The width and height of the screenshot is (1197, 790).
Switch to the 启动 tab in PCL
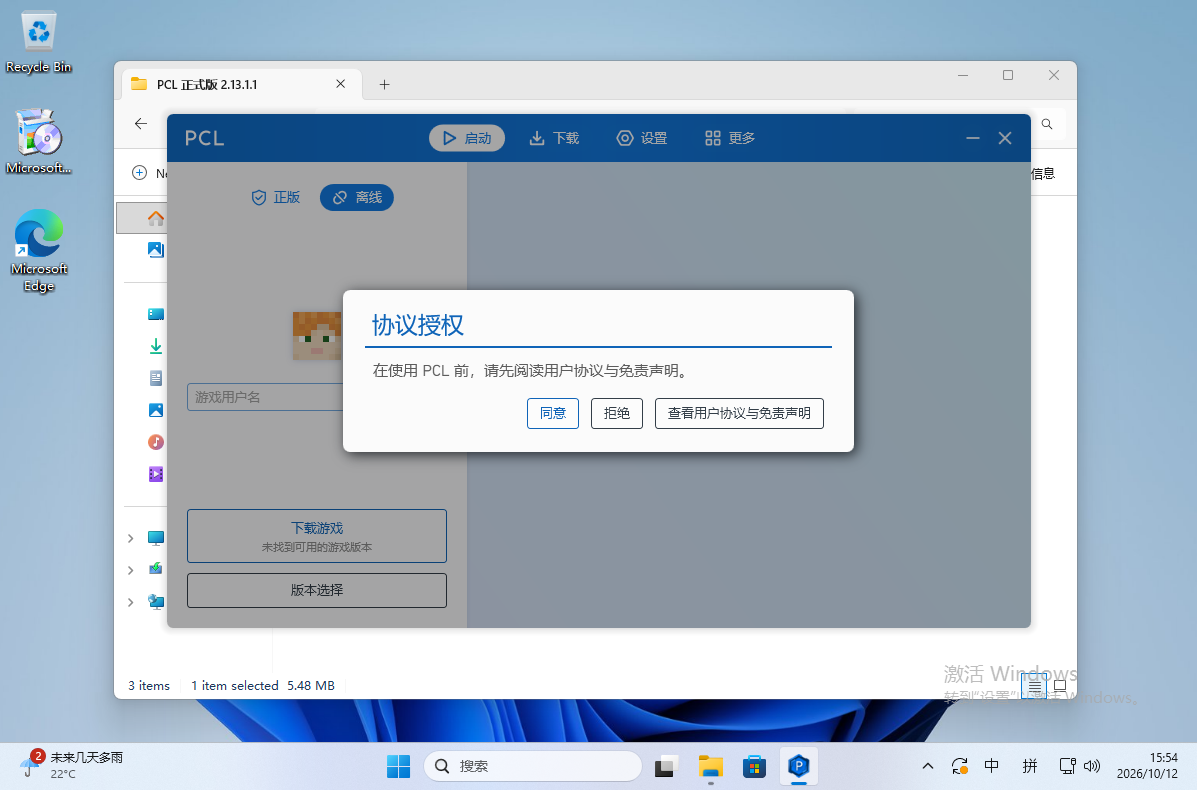(x=466, y=138)
